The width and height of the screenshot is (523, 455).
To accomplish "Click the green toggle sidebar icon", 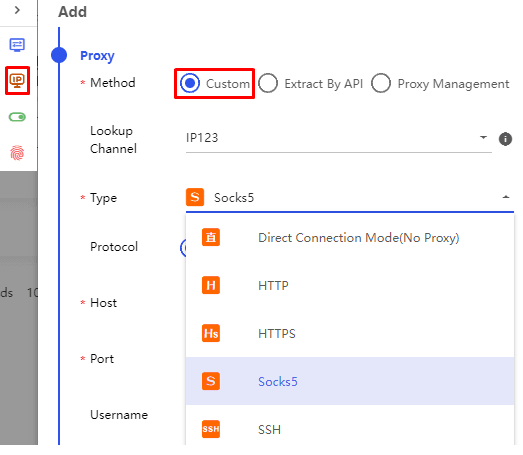I will [17, 117].
